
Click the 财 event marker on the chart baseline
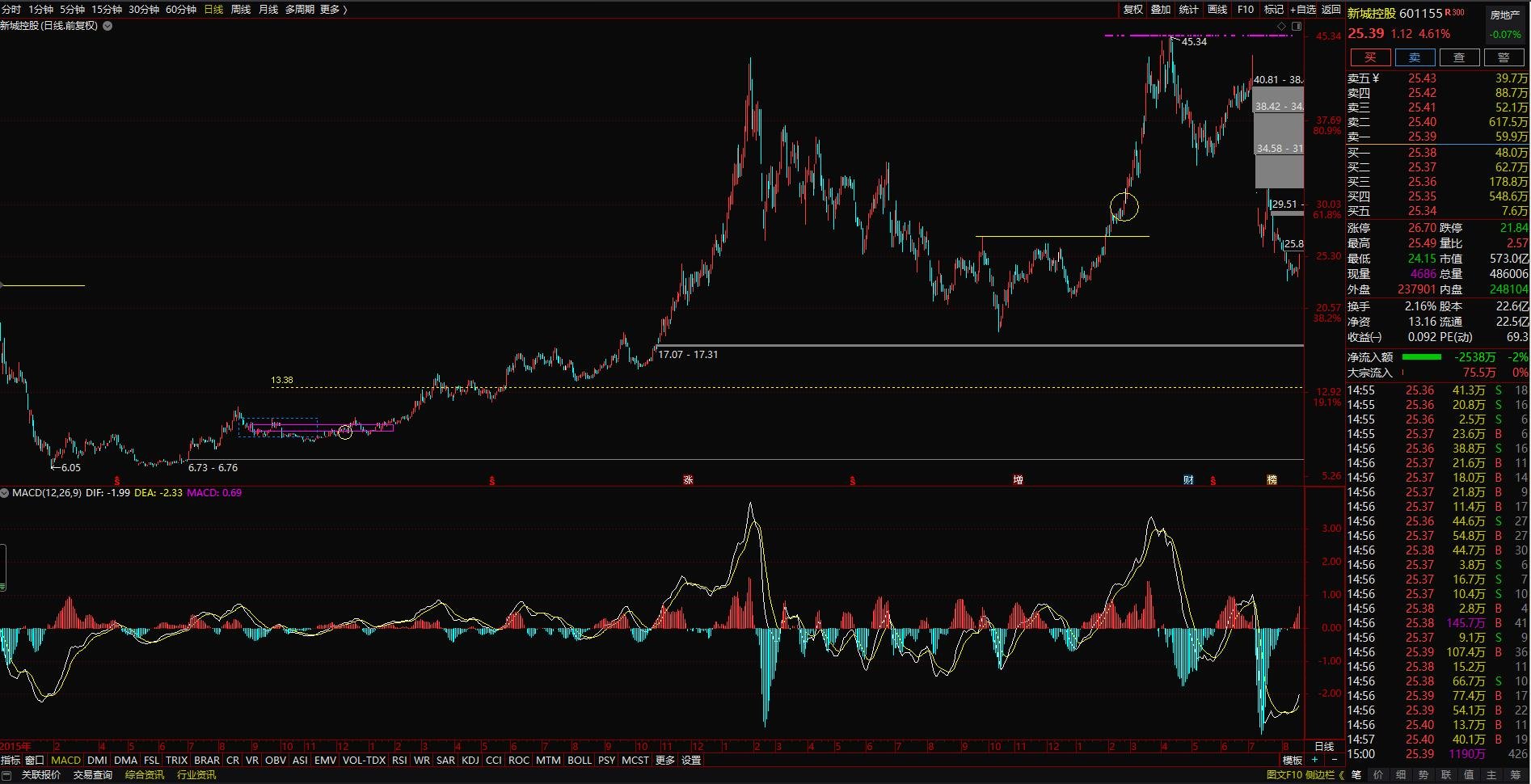(1188, 480)
